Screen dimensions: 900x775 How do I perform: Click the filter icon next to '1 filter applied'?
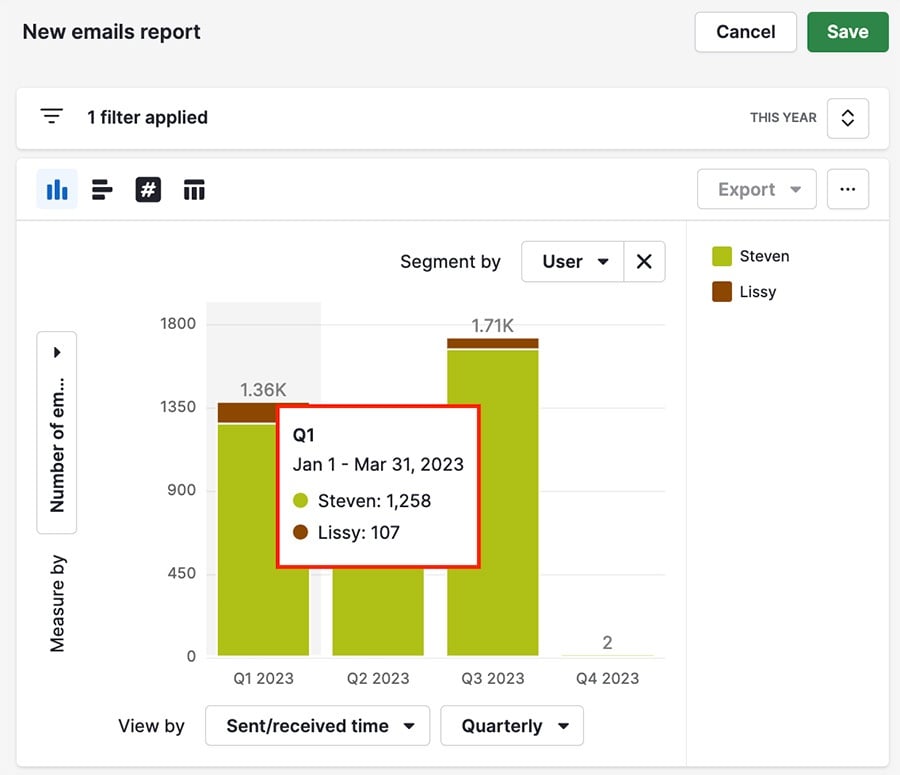51,116
